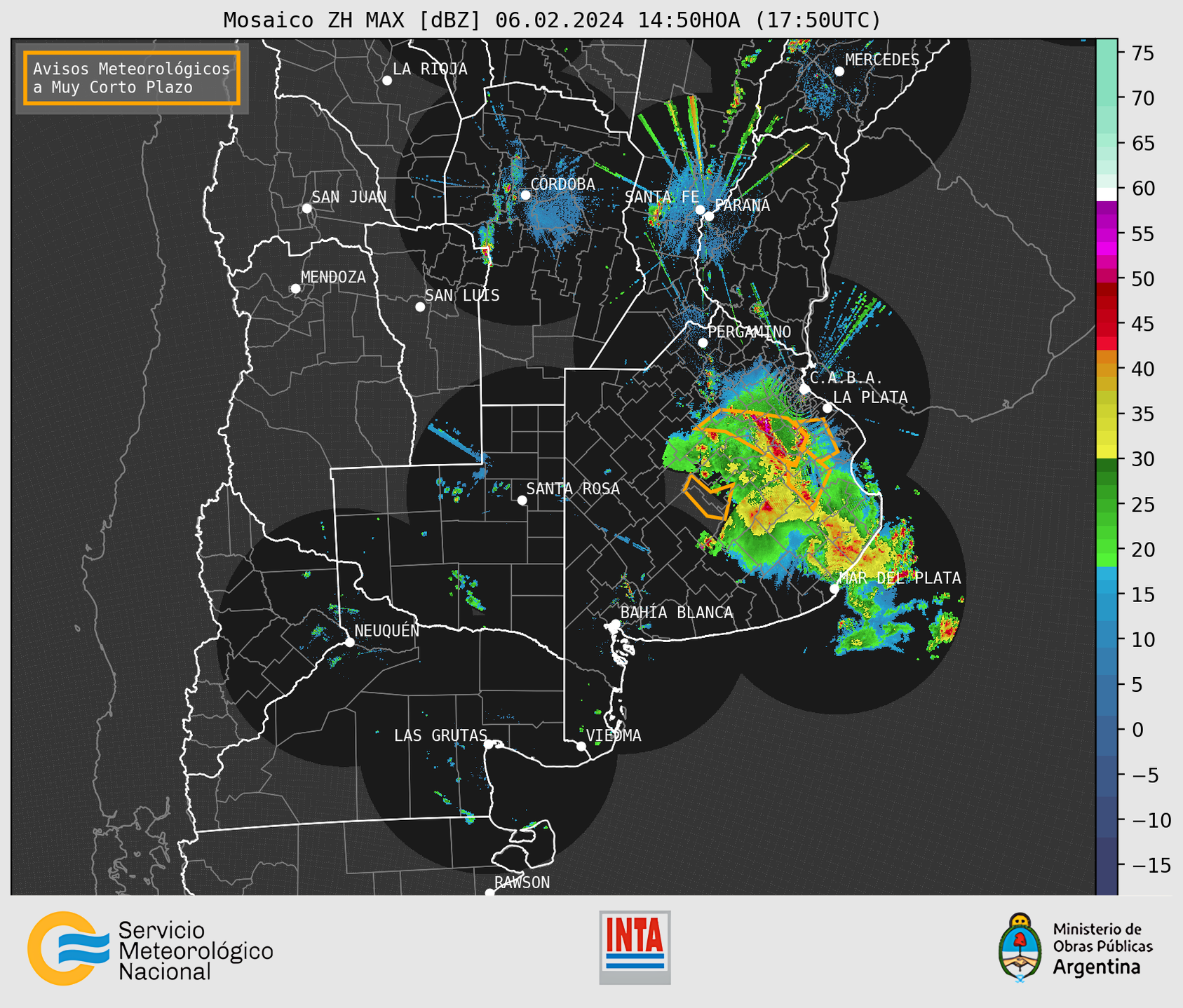The height and width of the screenshot is (1008, 1183).
Task: Click the blue 10 dBZ band on scale
Action: click(1107, 640)
